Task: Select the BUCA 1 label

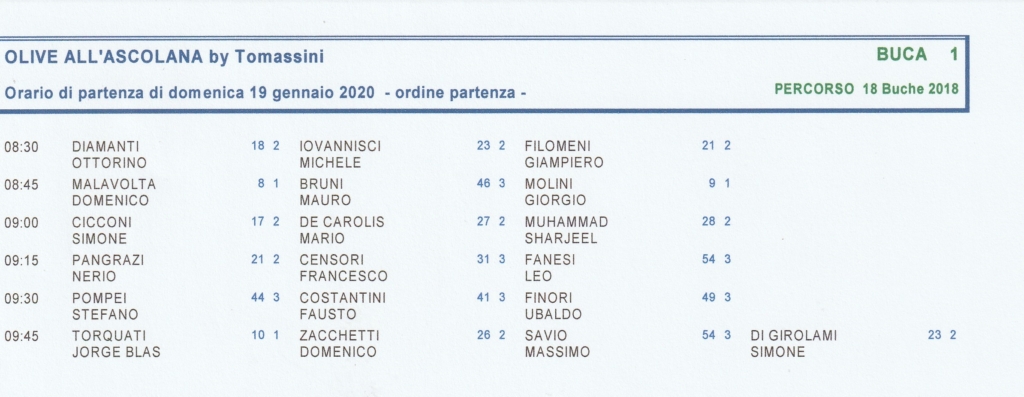Action: point(917,55)
